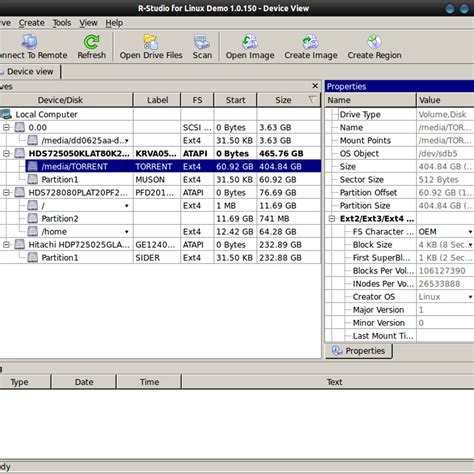
Task: Switch to the Device view tab
Action: (x=29, y=71)
